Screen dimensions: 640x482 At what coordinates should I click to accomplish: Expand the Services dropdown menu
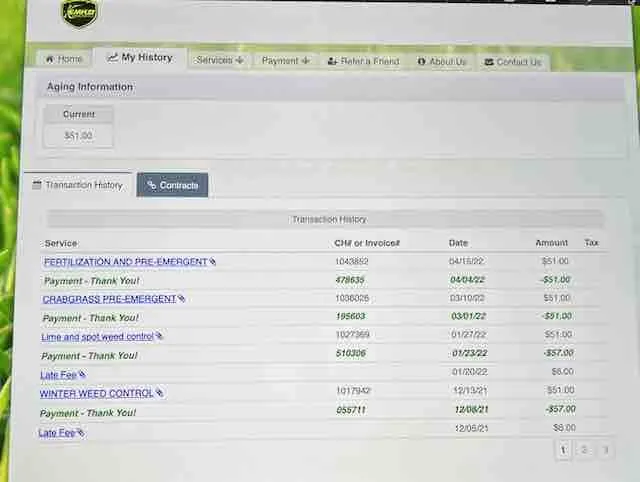pos(220,60)
